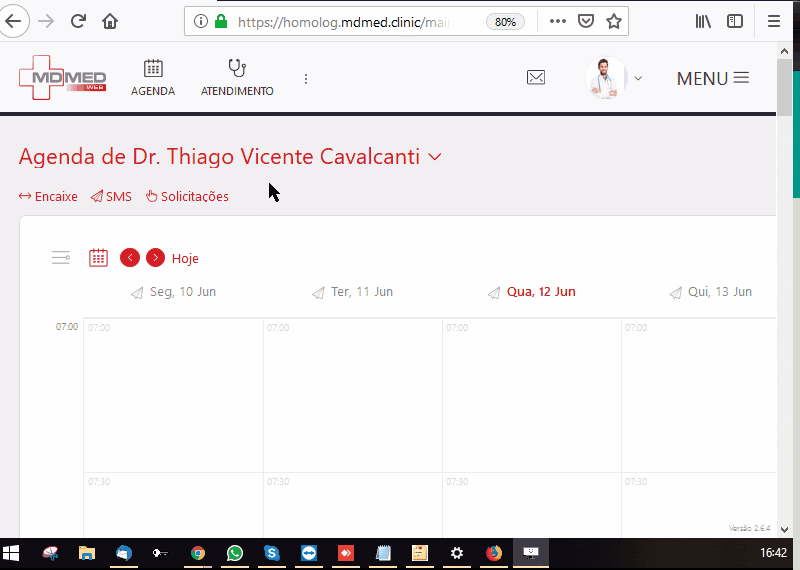Select the Qui, 13 Jun day header
This screenshot has width=800, height=570.
(x=720, y=292)
